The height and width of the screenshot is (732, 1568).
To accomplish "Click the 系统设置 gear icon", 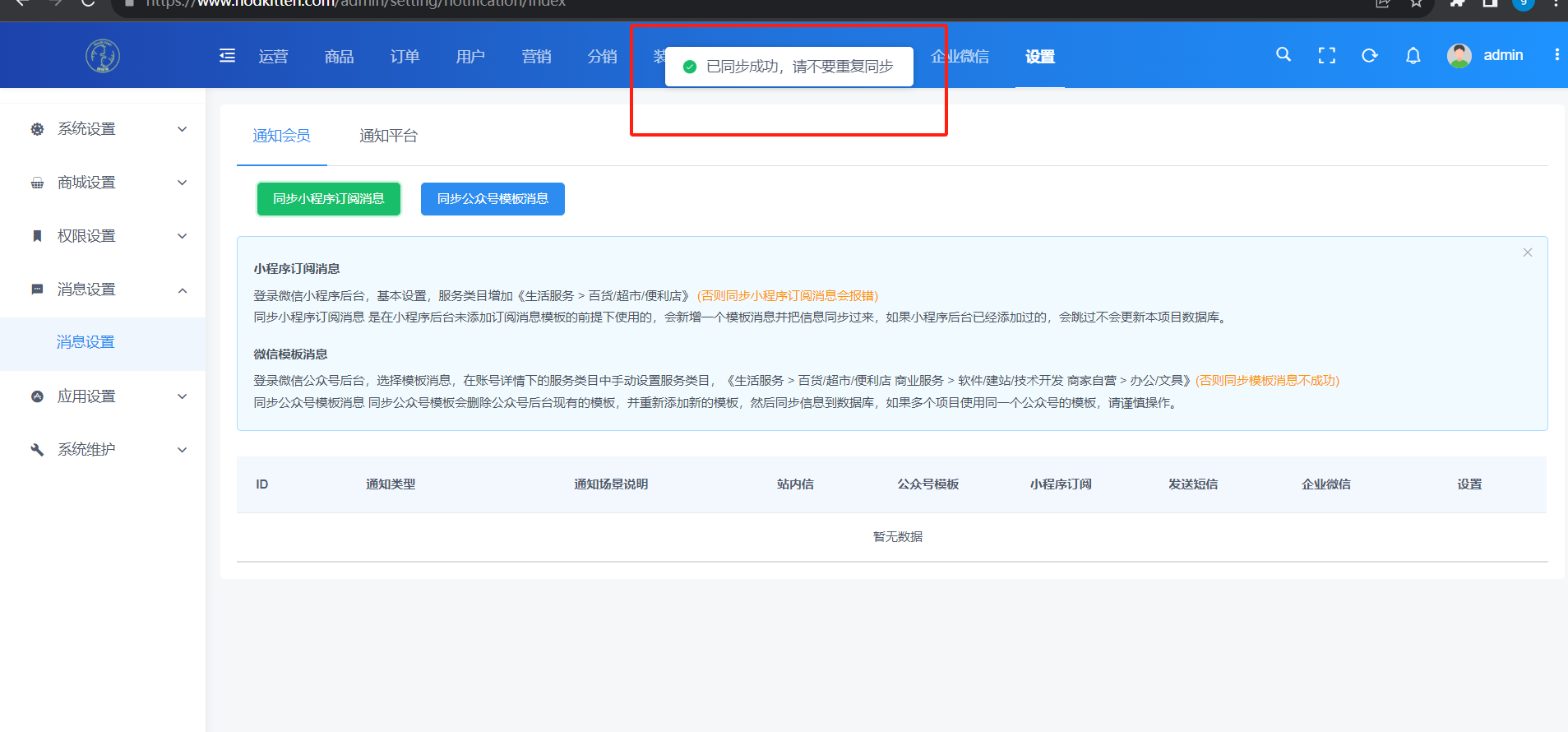I will click(x=37, y=129).
